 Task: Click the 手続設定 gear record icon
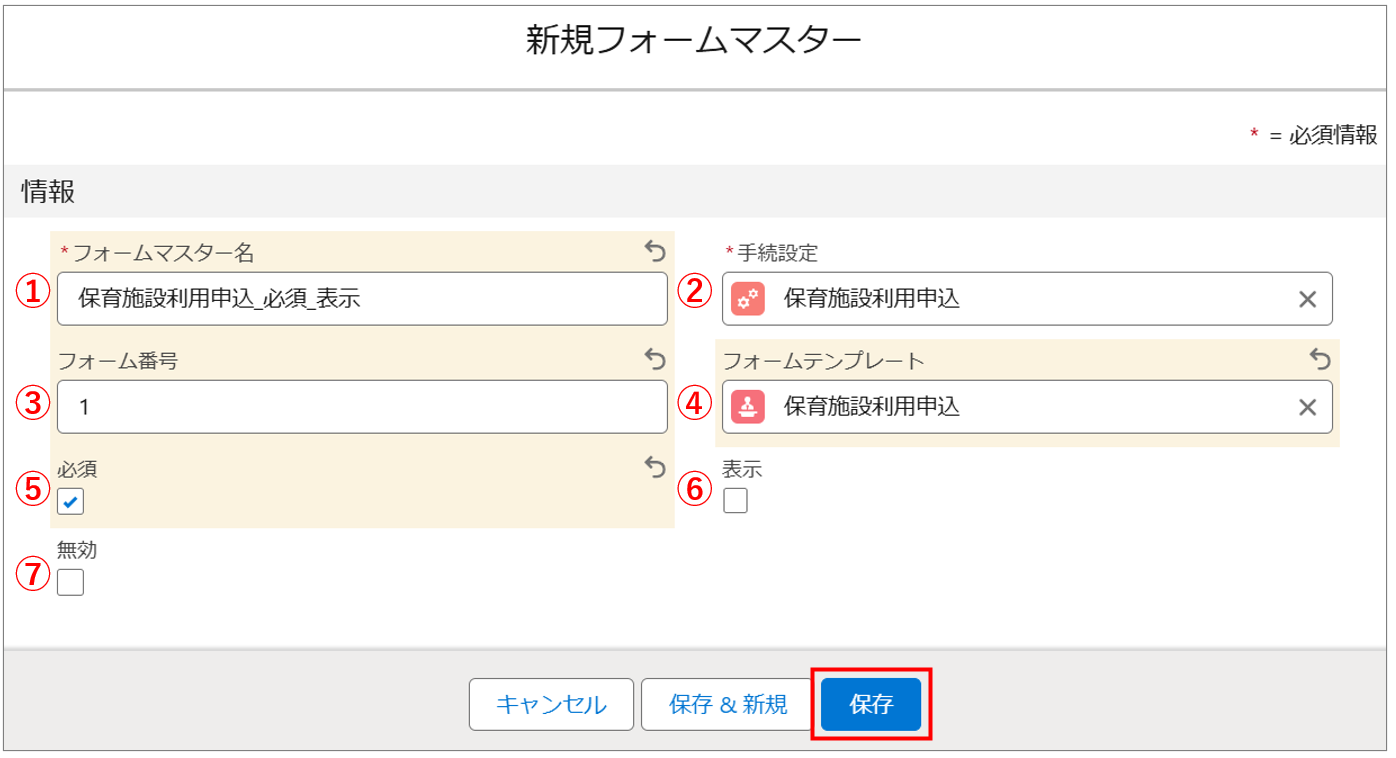pyautogui.click(x=748, y=299)
